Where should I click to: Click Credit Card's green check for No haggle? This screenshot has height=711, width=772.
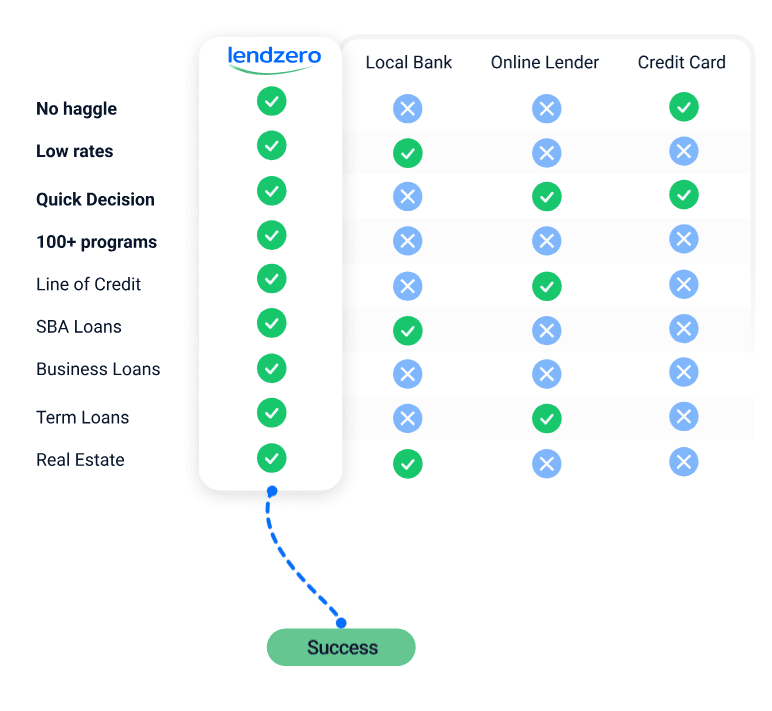point(683,107)
